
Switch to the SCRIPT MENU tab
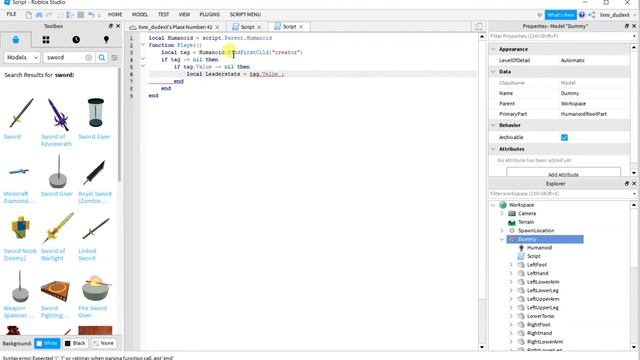click(x=245, y=14)
